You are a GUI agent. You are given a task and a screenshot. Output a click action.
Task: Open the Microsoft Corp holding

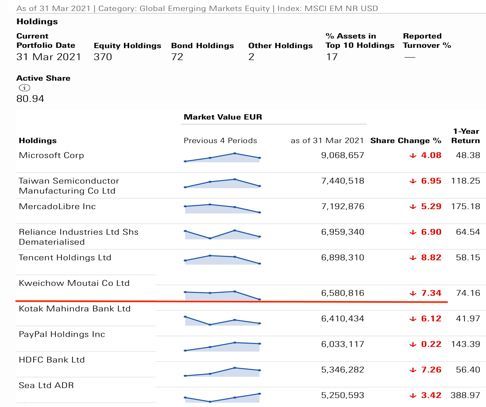[51, 155]
